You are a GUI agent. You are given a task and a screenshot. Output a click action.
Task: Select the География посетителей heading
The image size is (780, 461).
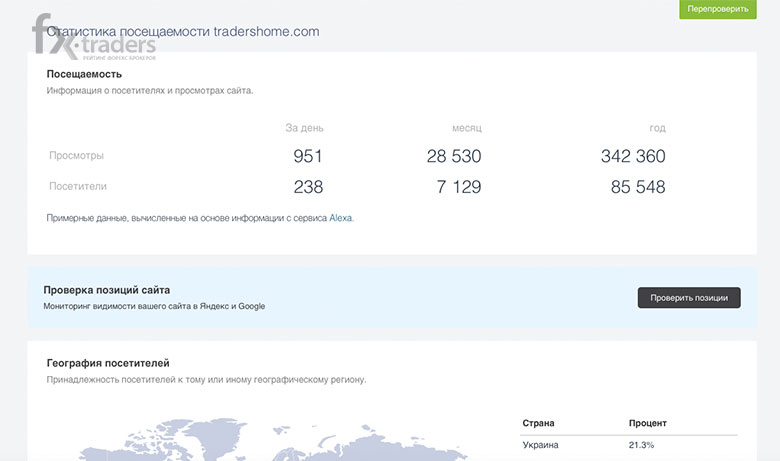[x=108, y=363]
